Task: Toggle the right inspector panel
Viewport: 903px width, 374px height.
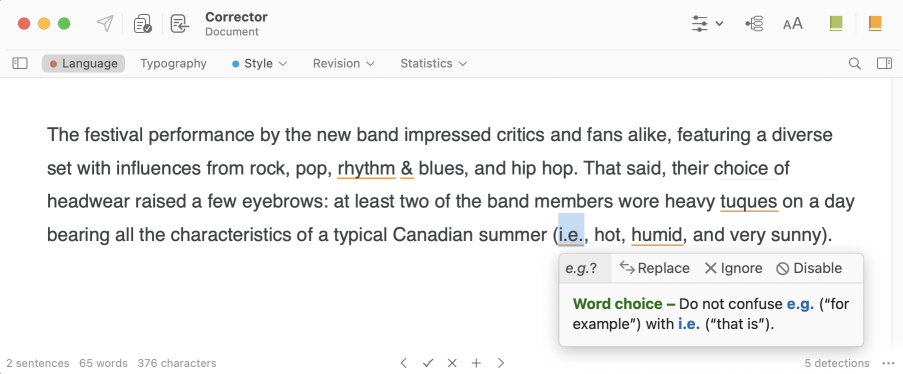Action: point(884,63)
